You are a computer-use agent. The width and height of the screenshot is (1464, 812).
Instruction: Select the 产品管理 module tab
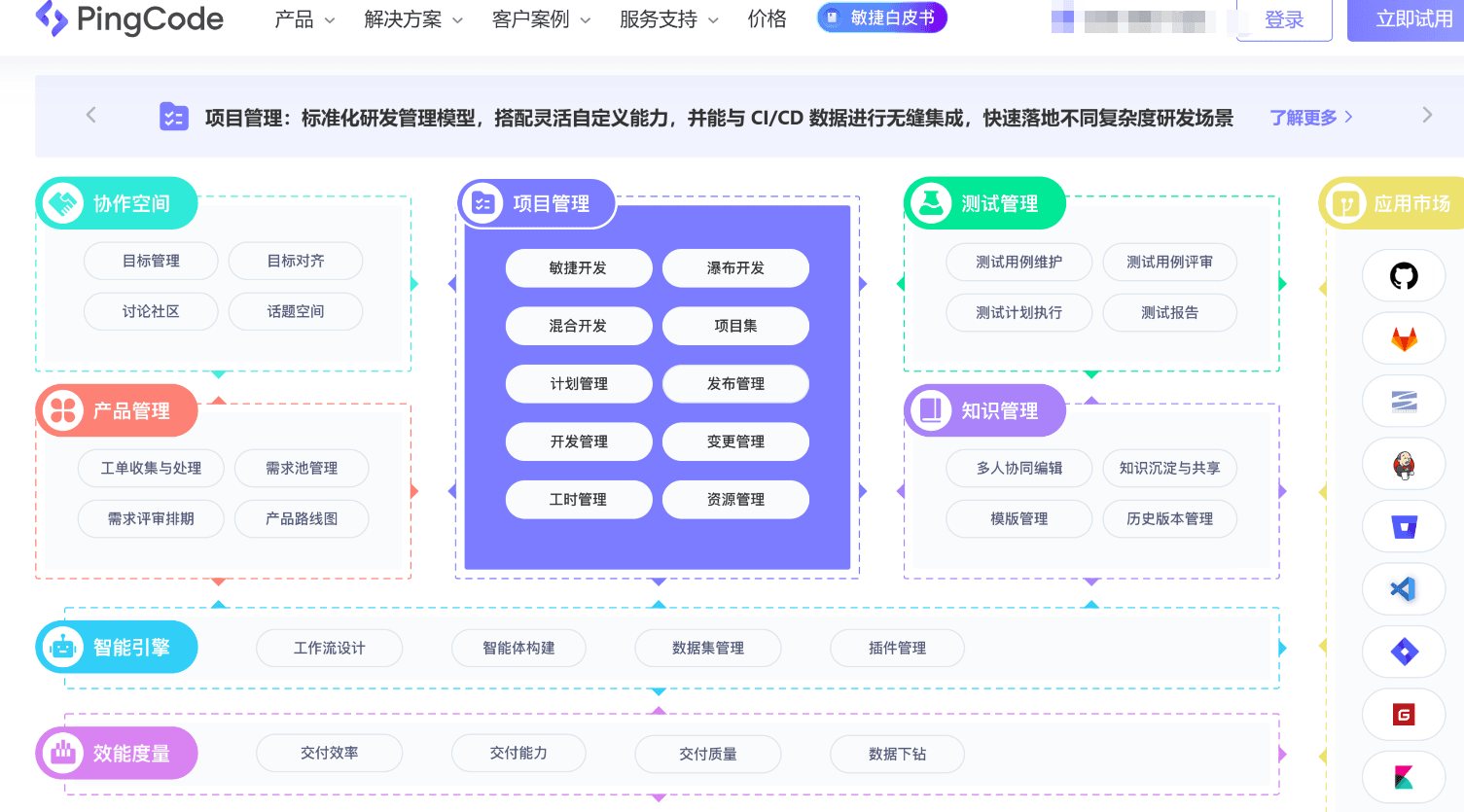coord(117,410)
